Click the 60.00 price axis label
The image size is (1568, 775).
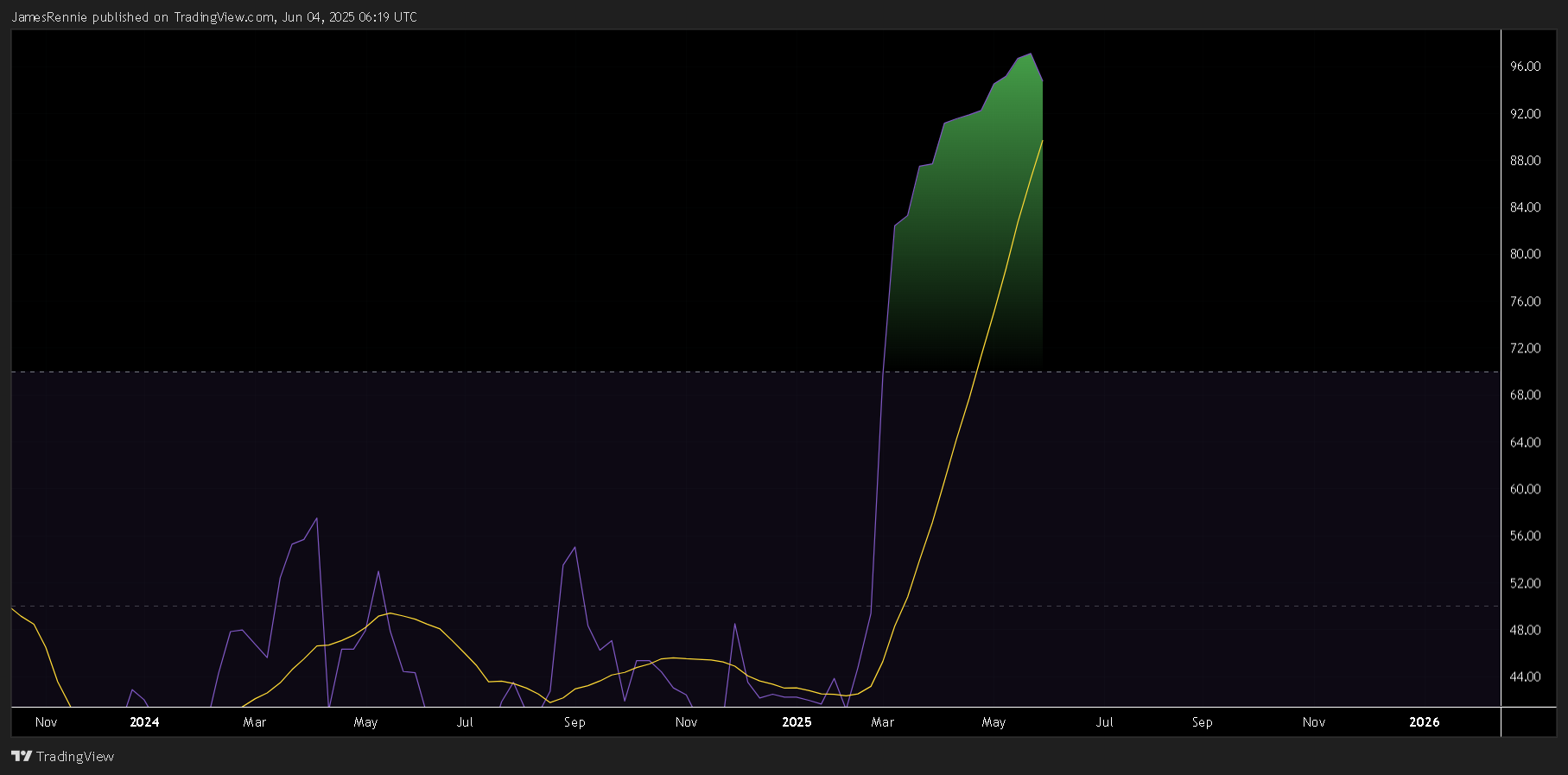(1525, 488)
